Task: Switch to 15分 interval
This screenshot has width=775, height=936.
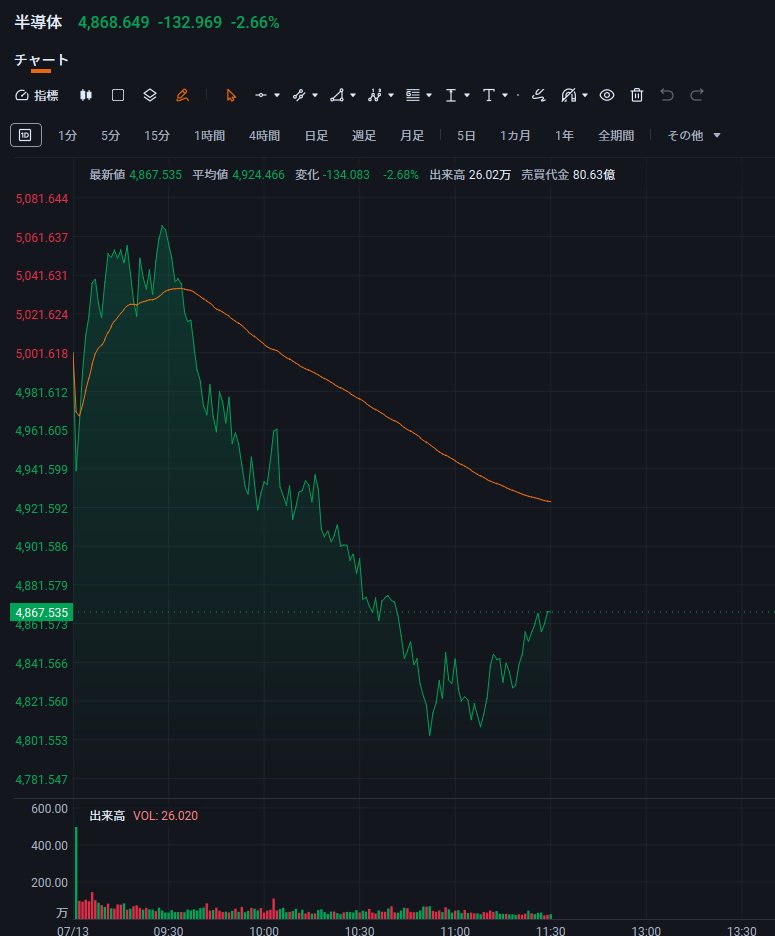Action: (157, 136)
